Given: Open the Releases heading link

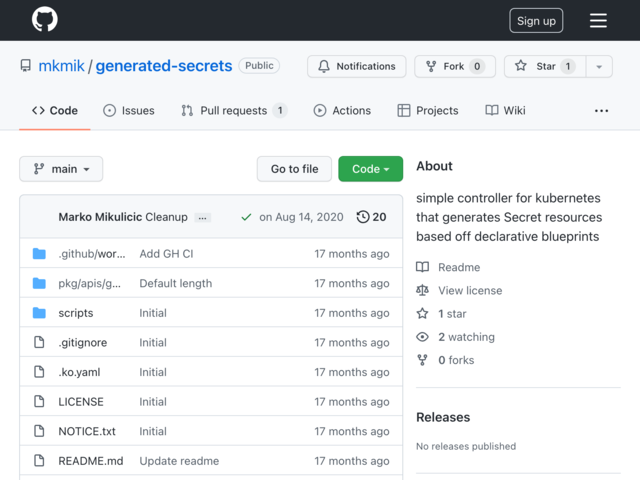Looking at the screenshot, I should tap(443, 417).
